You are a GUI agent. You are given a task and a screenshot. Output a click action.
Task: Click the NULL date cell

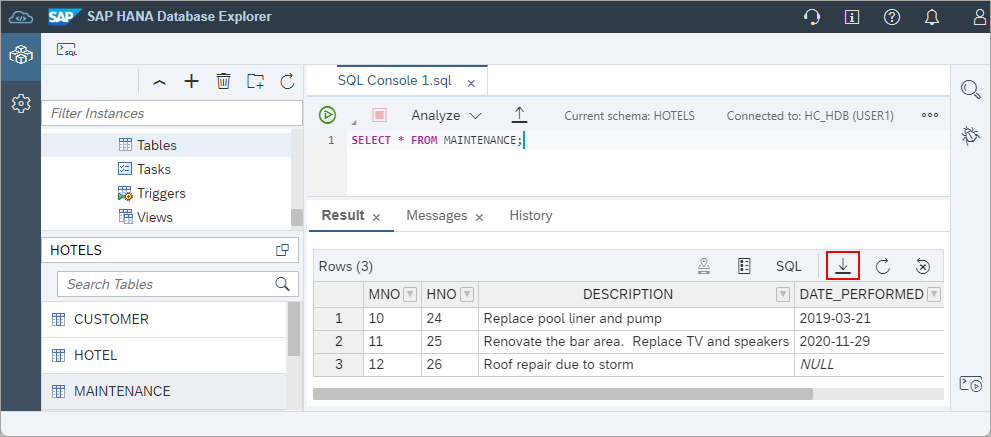[x=869, y=364]
